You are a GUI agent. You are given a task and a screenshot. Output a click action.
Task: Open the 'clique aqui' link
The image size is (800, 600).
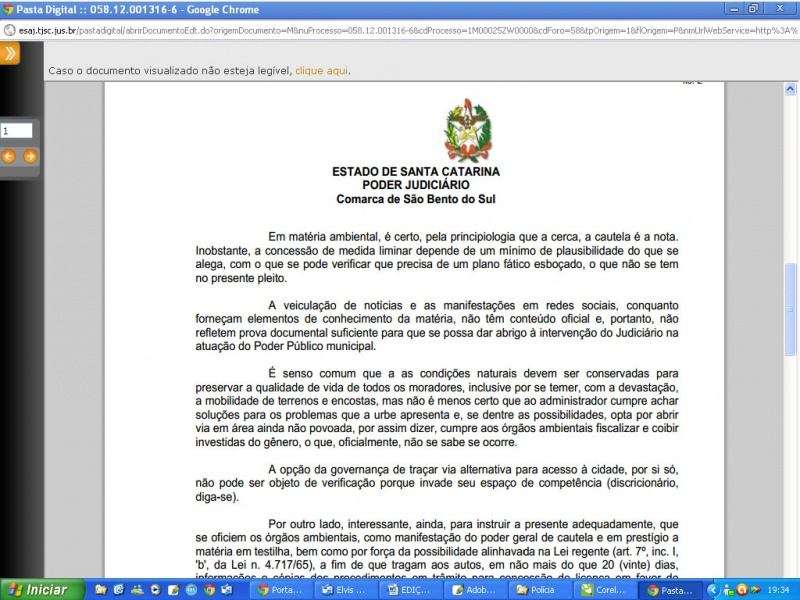321,70
